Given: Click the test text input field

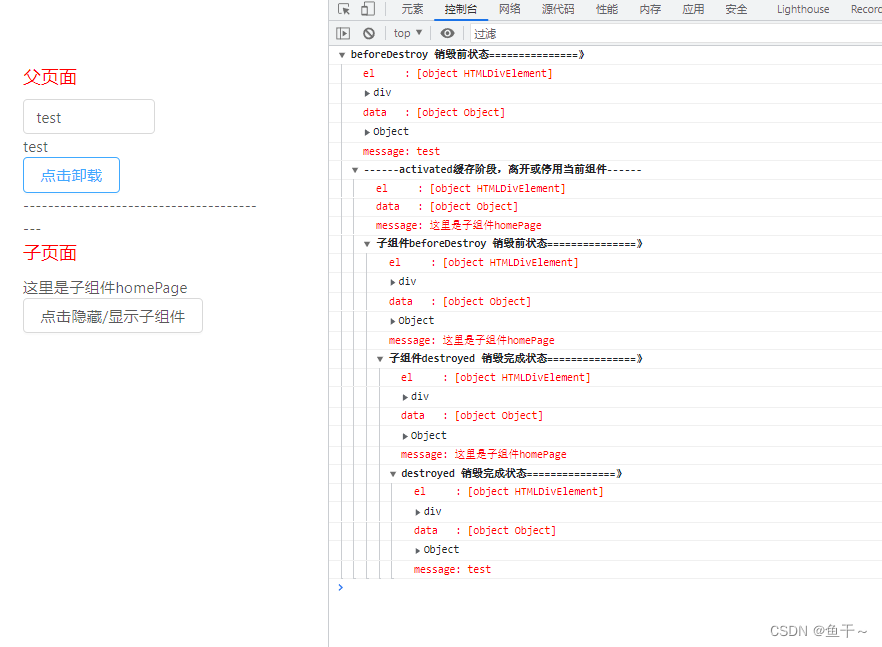Looking at the screenshot, I should (x=89, y=117).
